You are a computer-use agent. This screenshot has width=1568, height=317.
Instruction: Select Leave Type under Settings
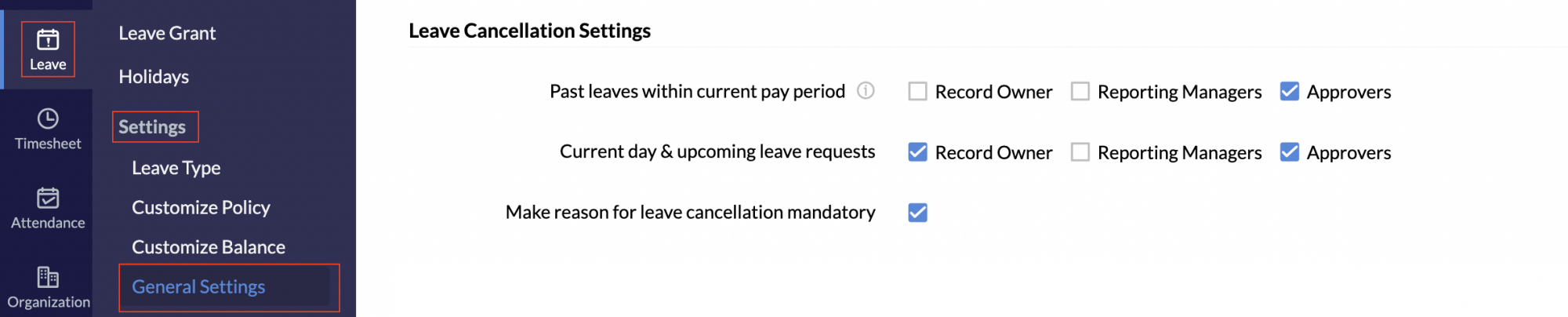click(x=176, y=168)
